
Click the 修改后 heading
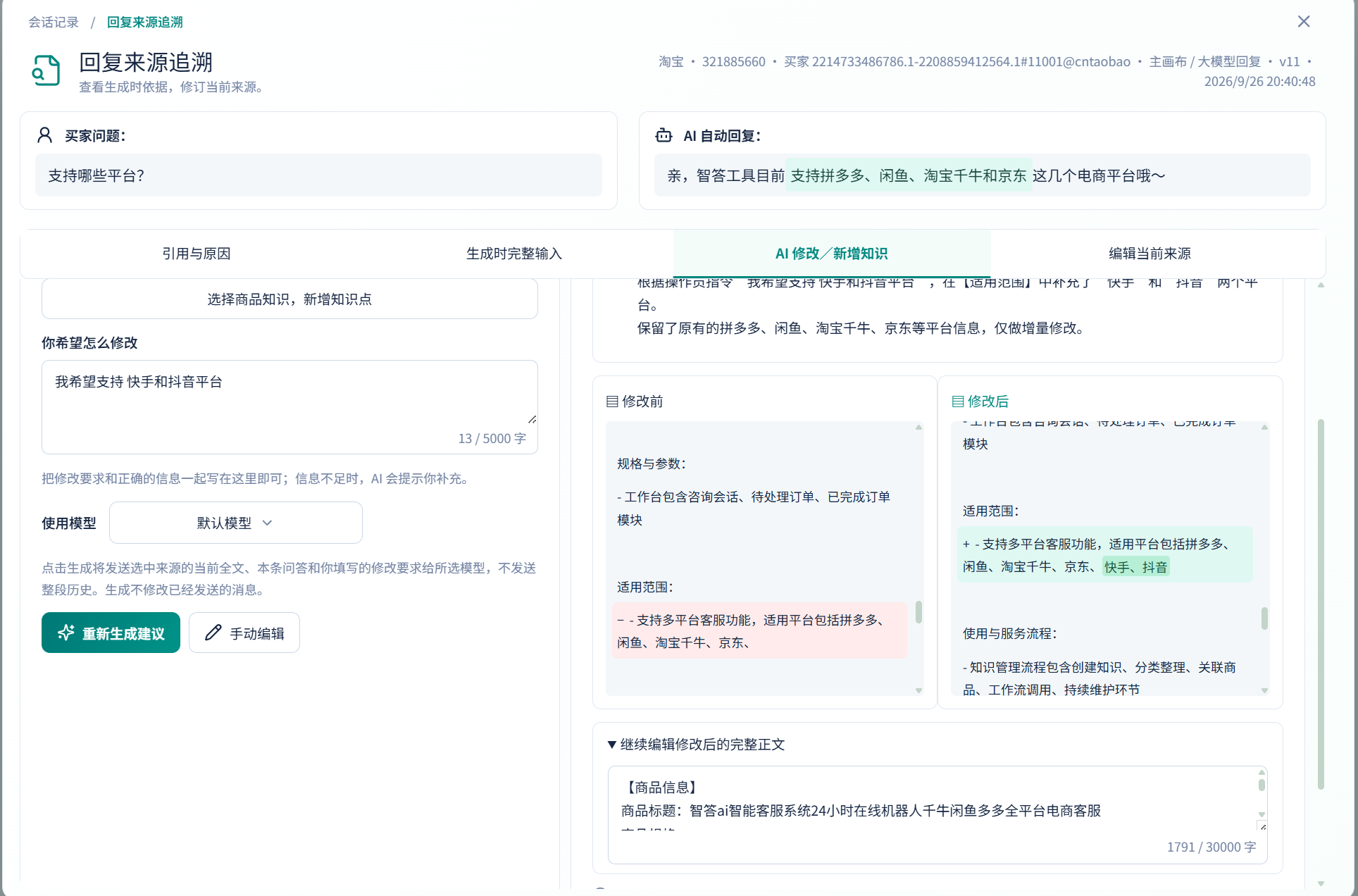(988, 402)
